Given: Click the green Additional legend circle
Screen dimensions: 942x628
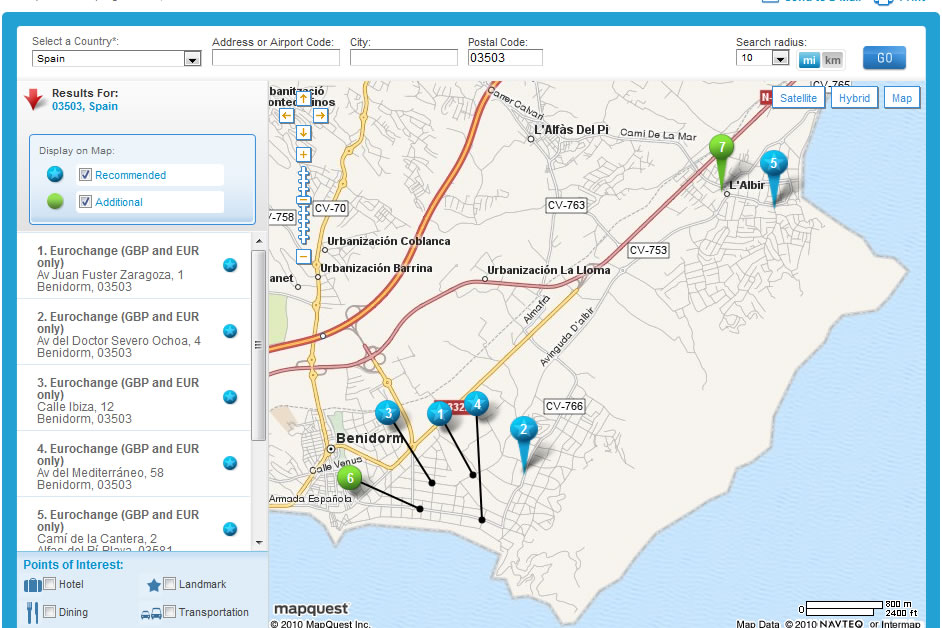Looking at the screenshot, I should pos(55,201).
